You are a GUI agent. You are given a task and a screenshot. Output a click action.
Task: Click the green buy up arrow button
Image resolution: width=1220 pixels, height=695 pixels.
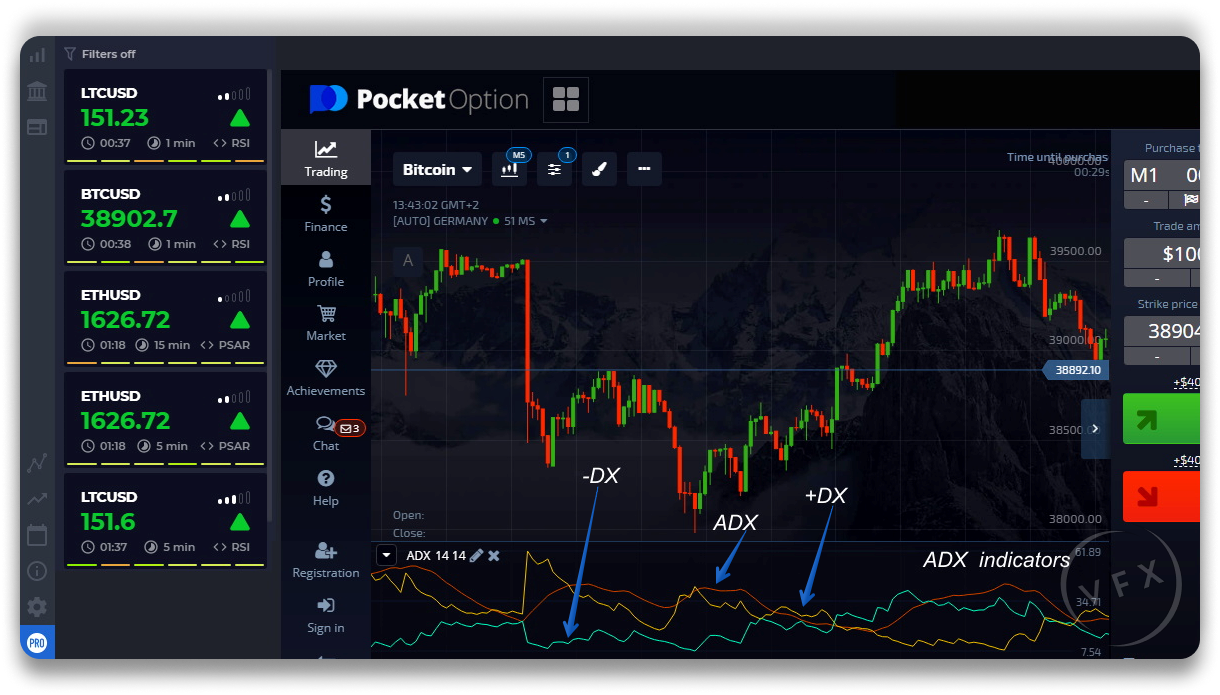click(1161, 418)
